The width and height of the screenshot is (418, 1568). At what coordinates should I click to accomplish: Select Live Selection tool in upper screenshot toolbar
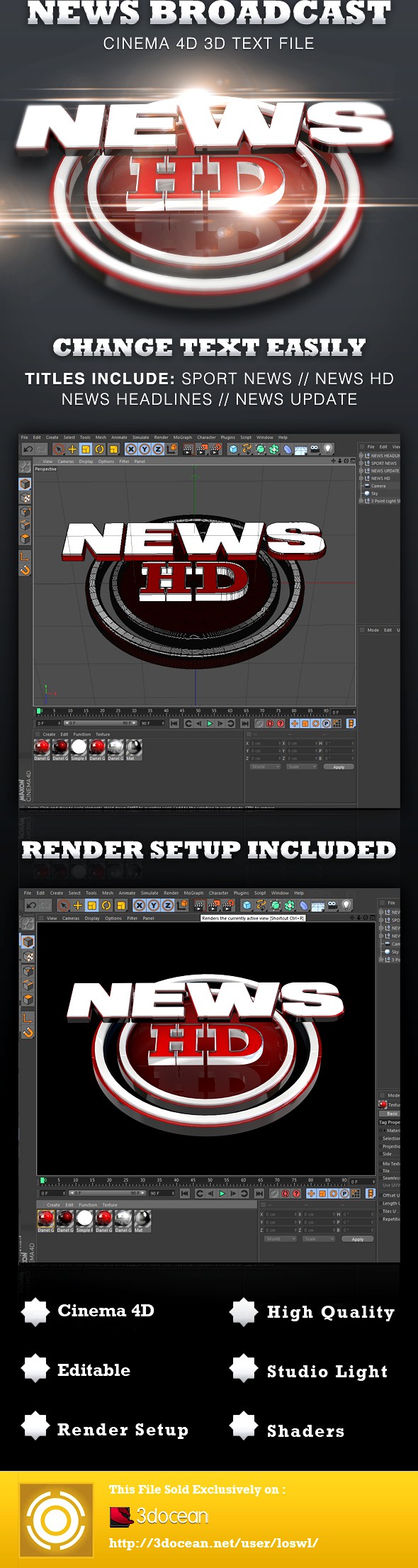[59, 449]
